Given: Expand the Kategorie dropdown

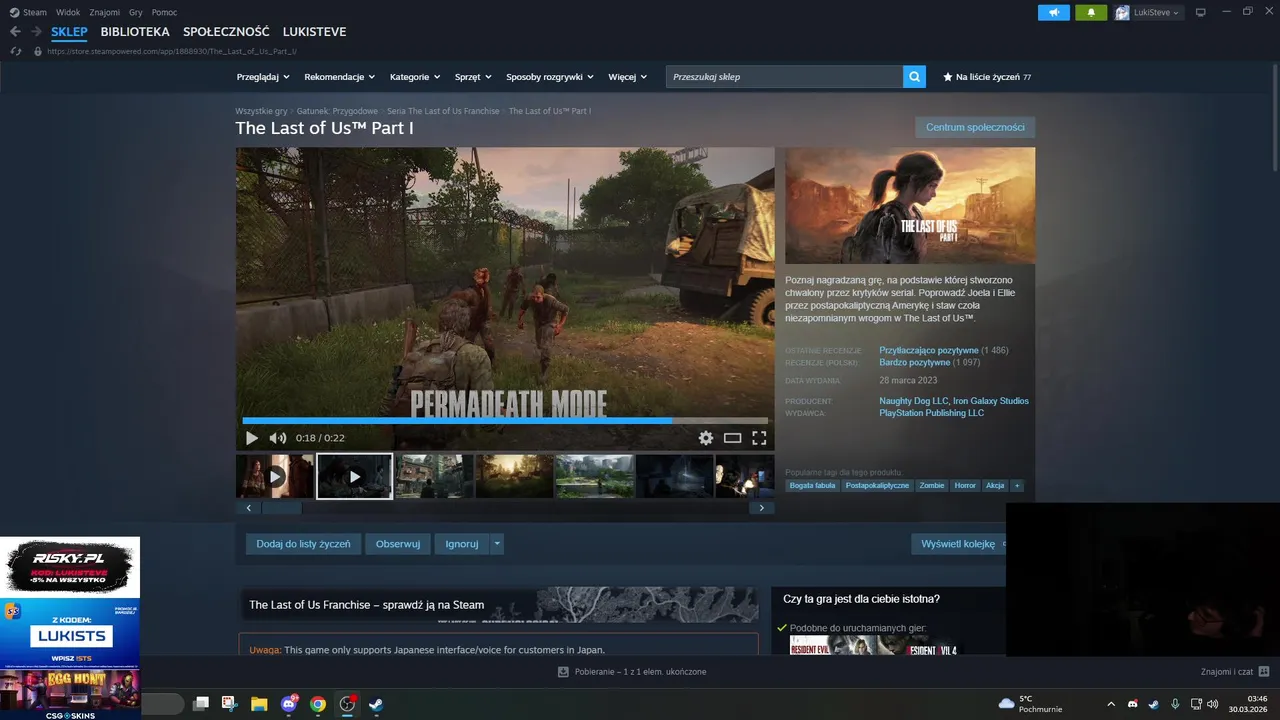Looking at the screenshot, I should pos(415,77).
